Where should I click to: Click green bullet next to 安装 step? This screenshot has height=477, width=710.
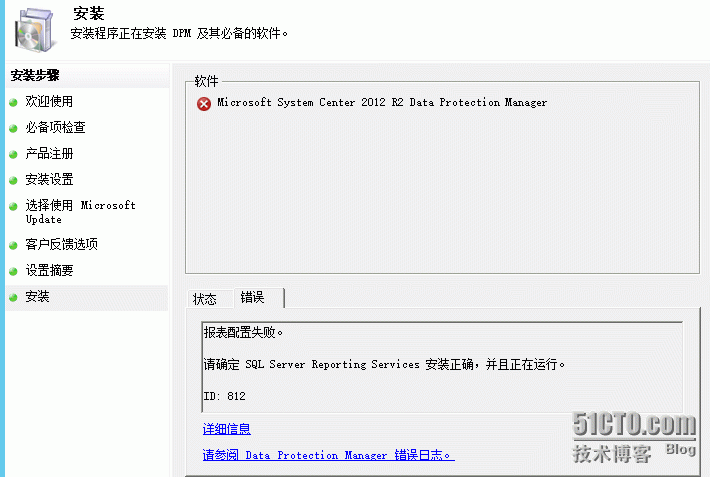coord(13,297)
